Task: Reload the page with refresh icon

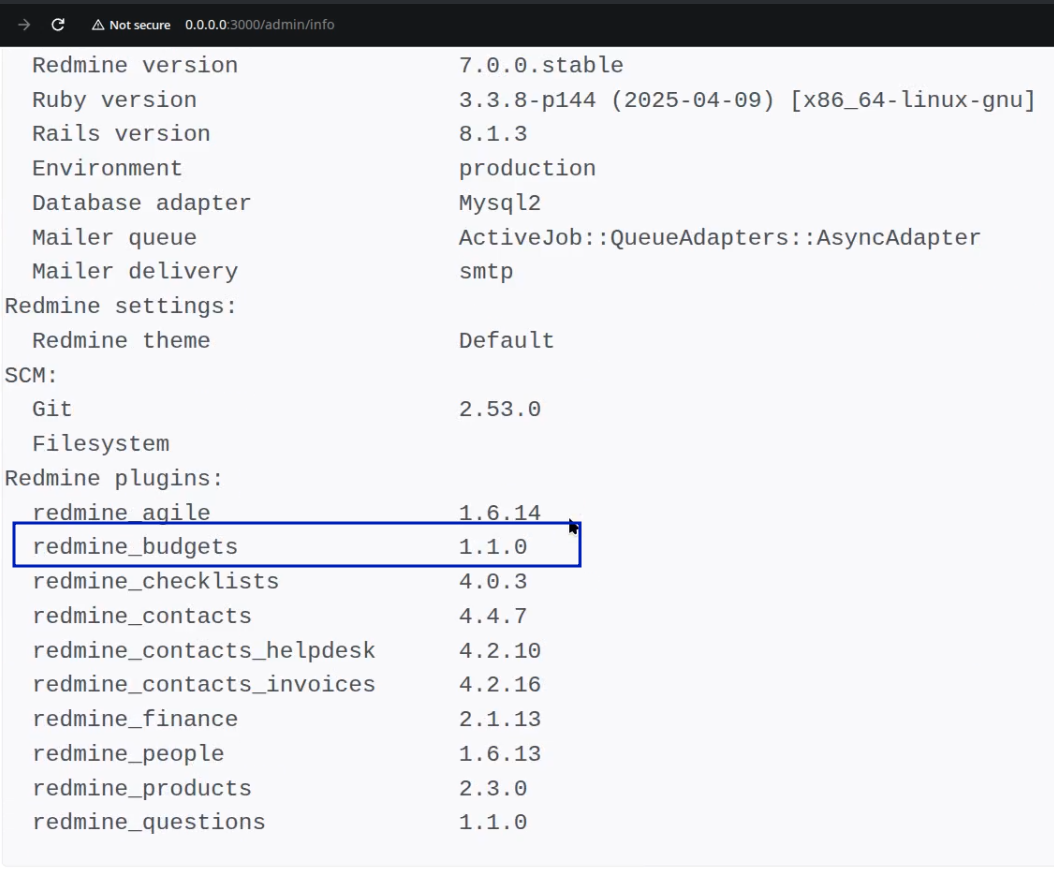Action: [x=58, y=25]
